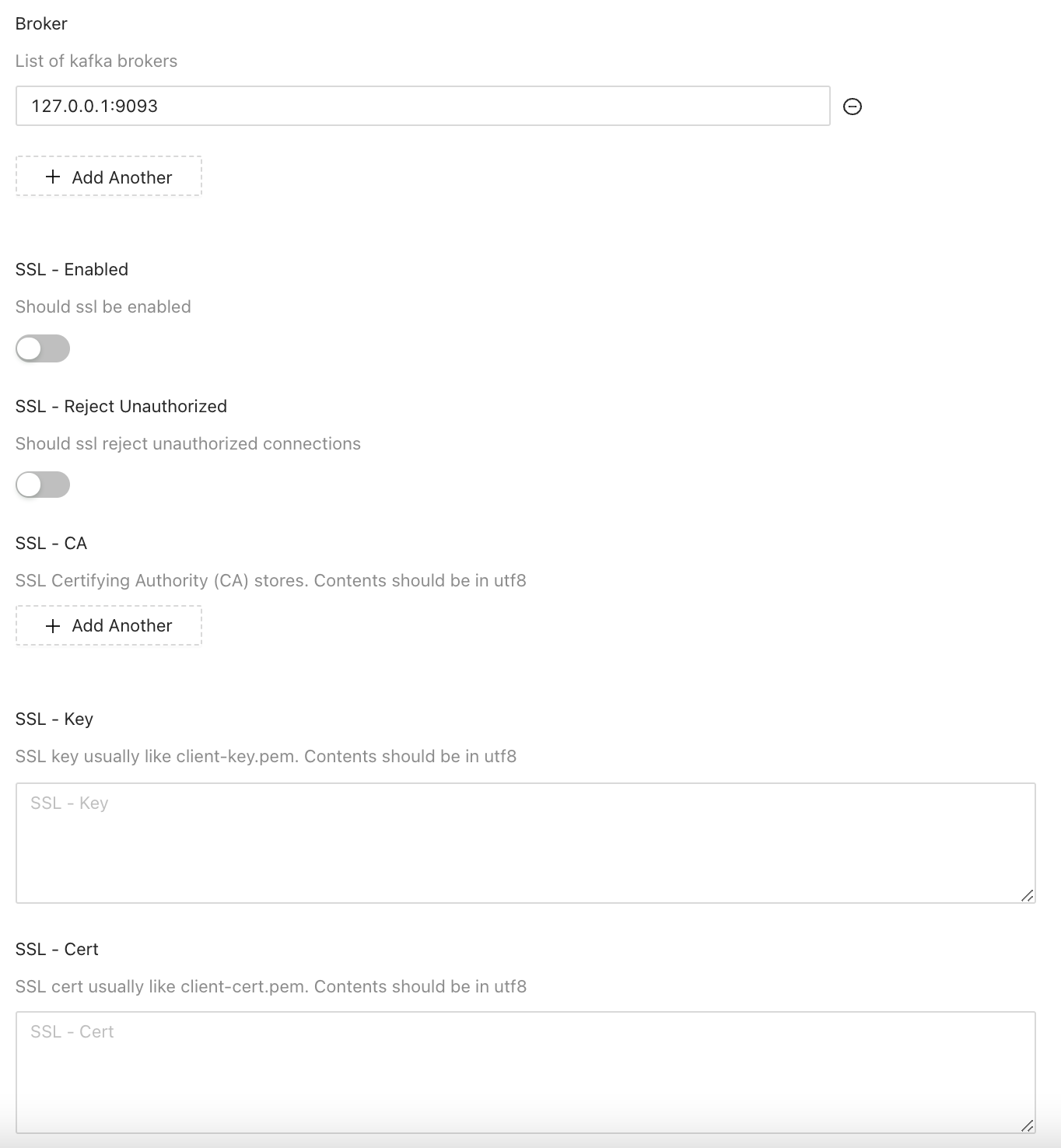1061x1148 pixels.
Task: Click into the SSL - Cert text area
Action: [x=526, y=1073]
